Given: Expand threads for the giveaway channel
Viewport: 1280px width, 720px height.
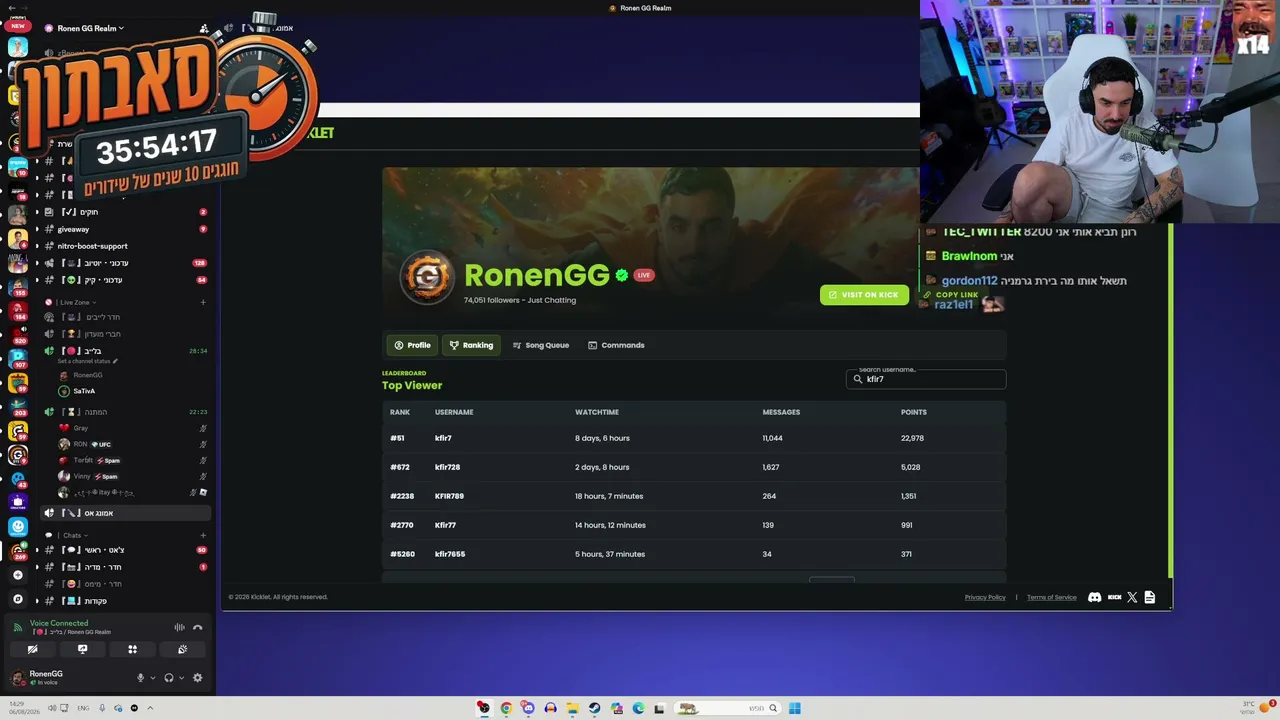Looking at the screenshot, I should [x=37, y=229].
